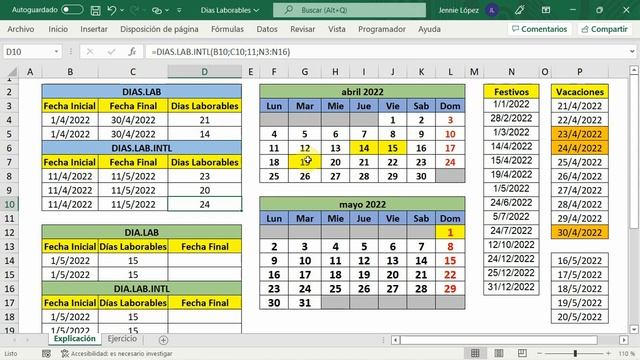Select the DIAS.LAB.INTL header cell
This screenshot has width=640, height=360.
142,148
